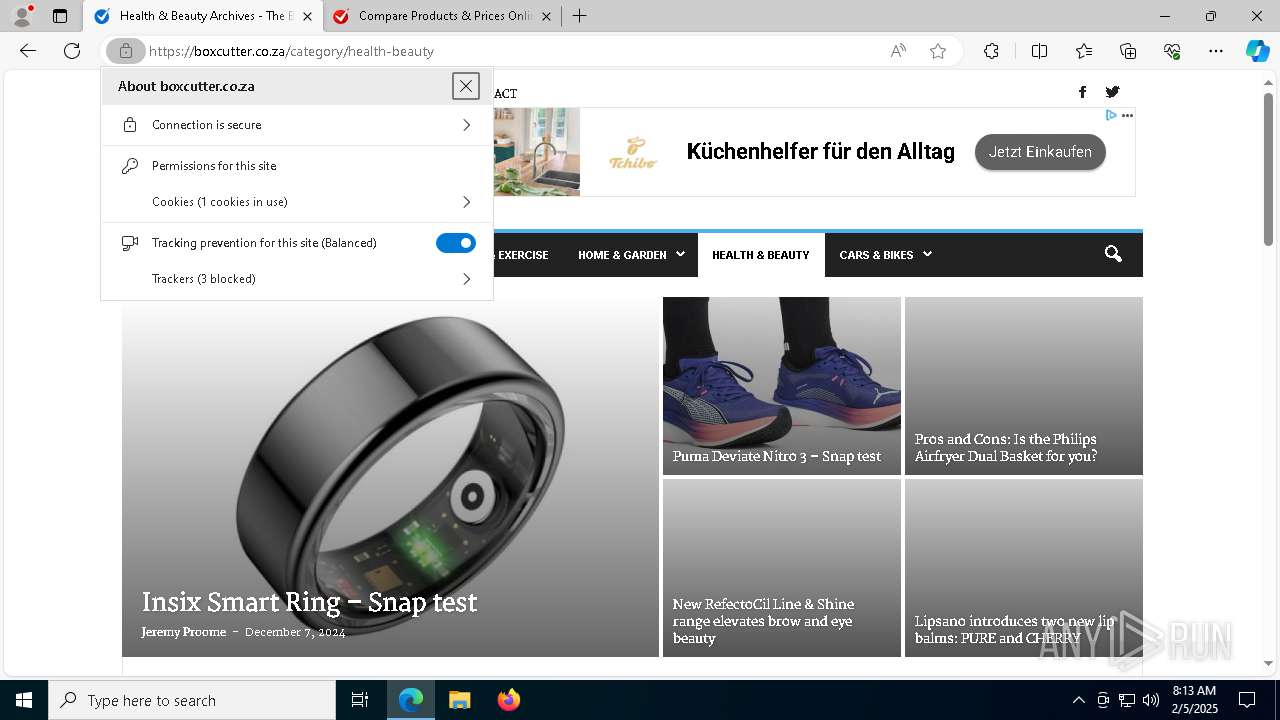Open the Browser essentials heart icon
The width and height of the screenshot is (1280, 720).
1172,51
